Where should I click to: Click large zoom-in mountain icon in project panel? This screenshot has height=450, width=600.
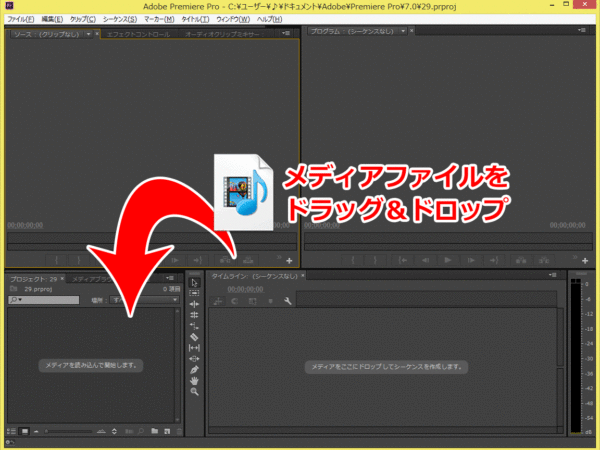[101, 431]
